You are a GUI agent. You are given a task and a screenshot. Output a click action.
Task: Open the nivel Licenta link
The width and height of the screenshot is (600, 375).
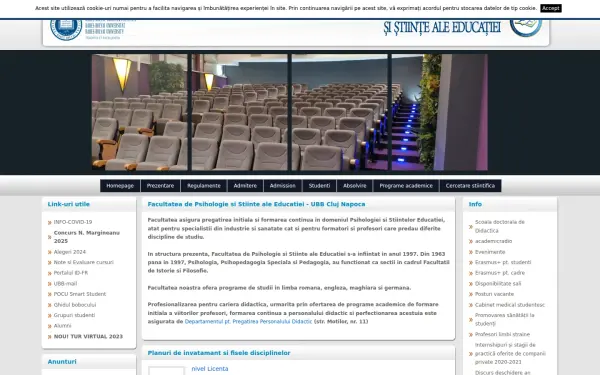210,368
